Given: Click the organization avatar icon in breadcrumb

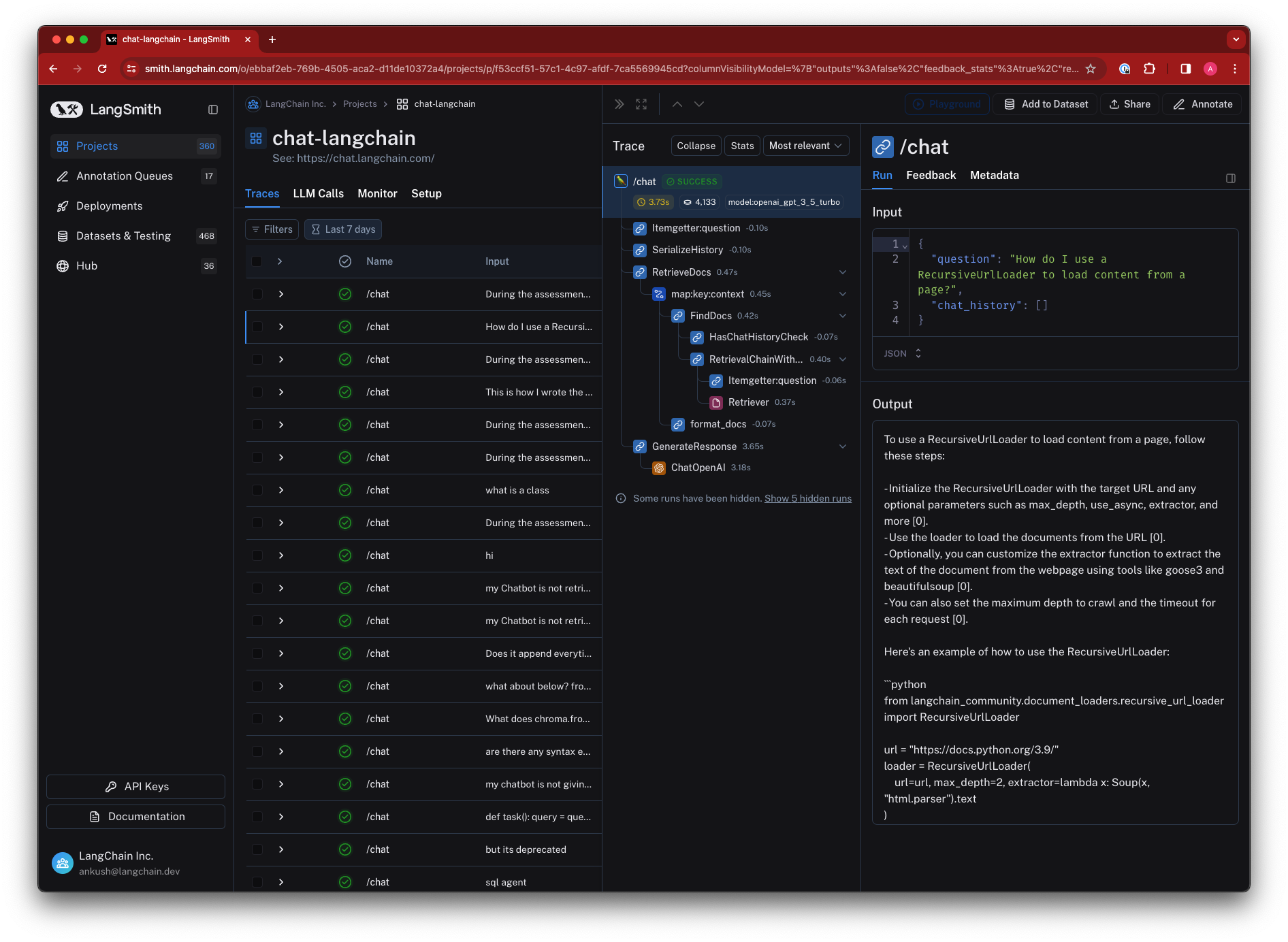Looking at the screenshot, I should click(253, 104).
